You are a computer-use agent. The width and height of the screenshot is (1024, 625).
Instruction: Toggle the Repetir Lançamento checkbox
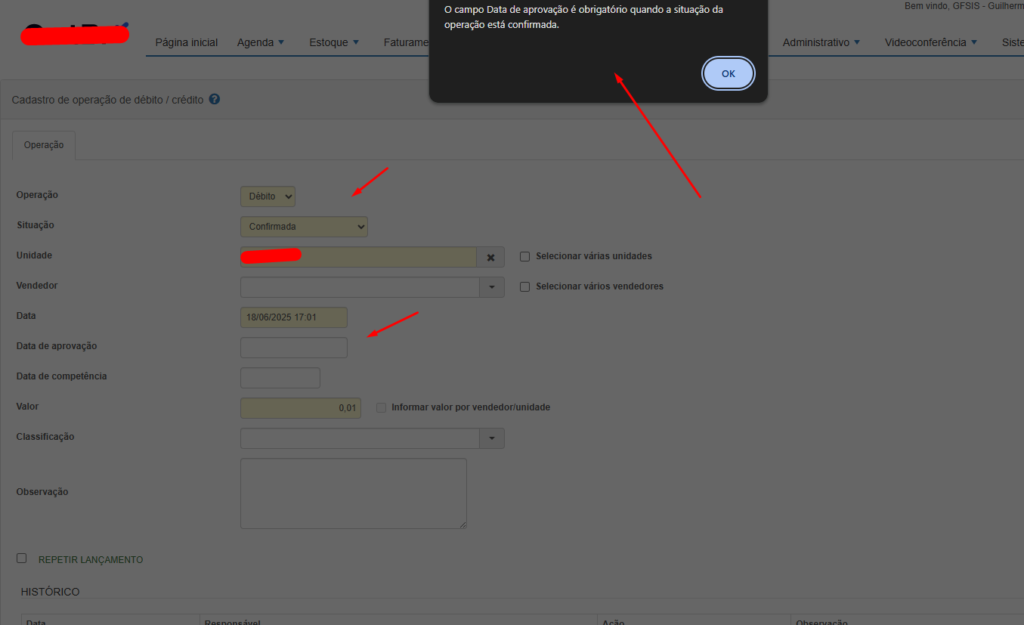tap(22, 558)
